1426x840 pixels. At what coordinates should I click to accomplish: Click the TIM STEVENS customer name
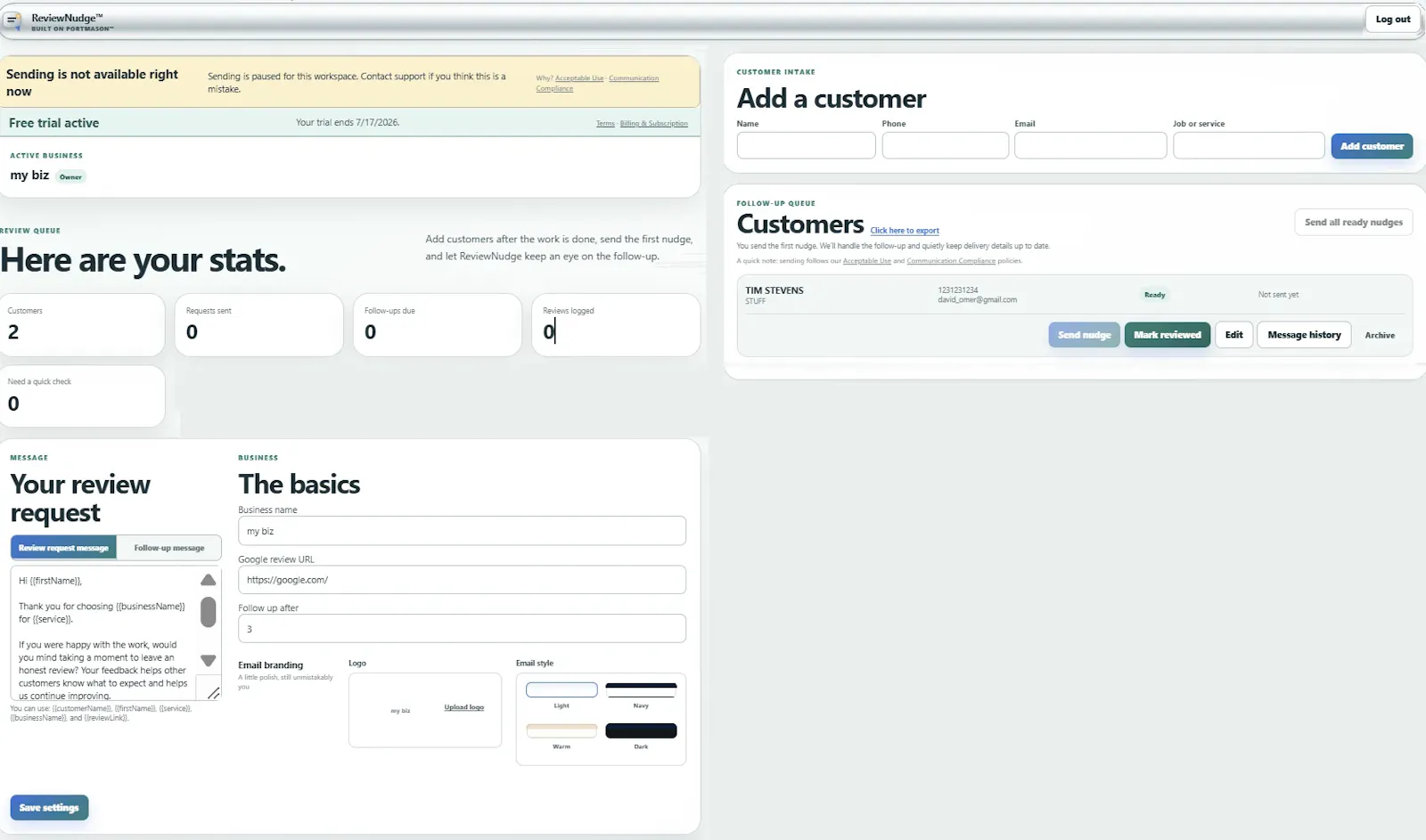[774, 290]
